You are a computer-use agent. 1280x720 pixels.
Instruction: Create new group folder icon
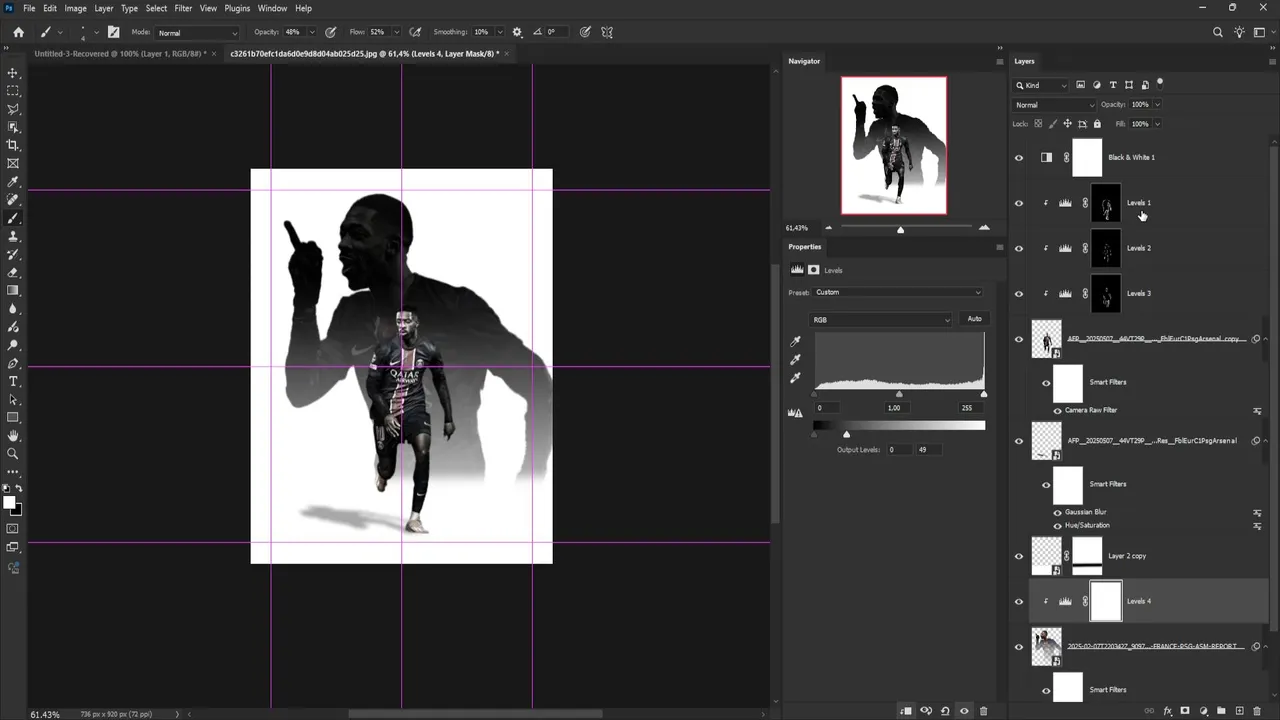[1221, 711]
